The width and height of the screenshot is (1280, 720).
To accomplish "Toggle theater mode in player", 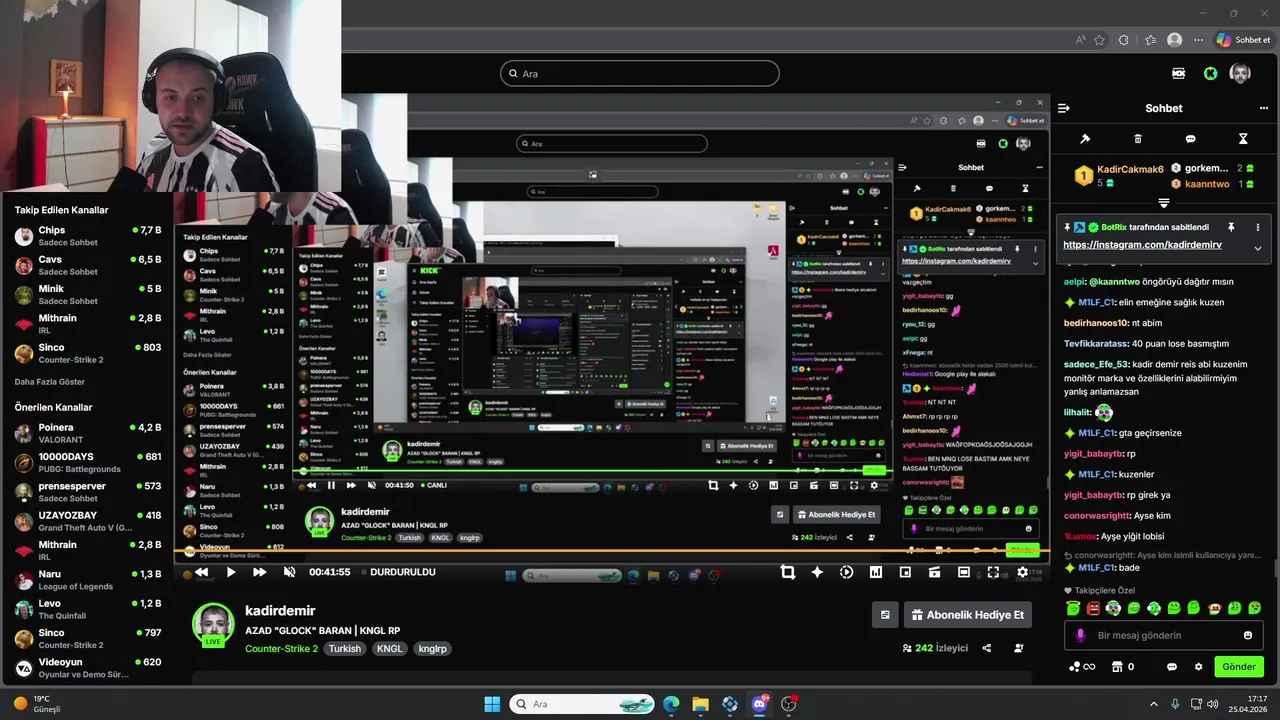I will [x=963, y=572].
